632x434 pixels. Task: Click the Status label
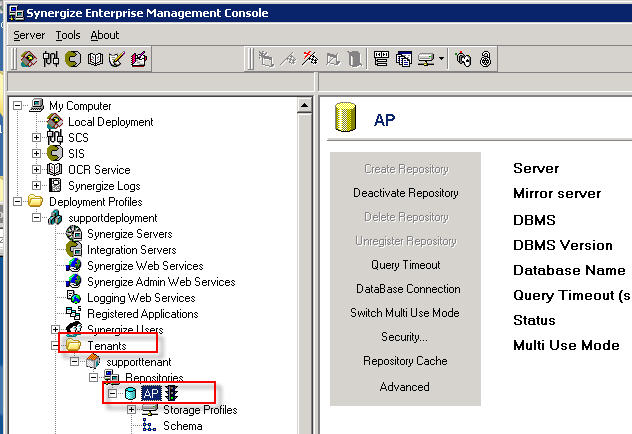(534, 320)
